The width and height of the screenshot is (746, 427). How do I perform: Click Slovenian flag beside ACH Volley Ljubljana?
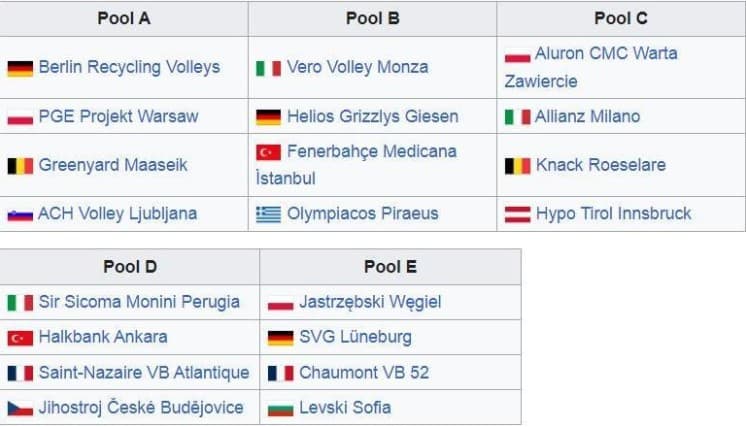pyautogui.click(x=20, y=214)
